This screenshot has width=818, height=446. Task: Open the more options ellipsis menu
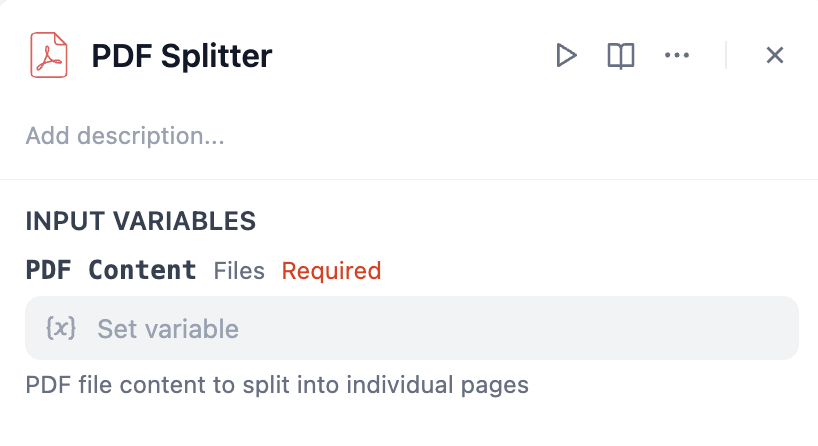pos(677,55)
